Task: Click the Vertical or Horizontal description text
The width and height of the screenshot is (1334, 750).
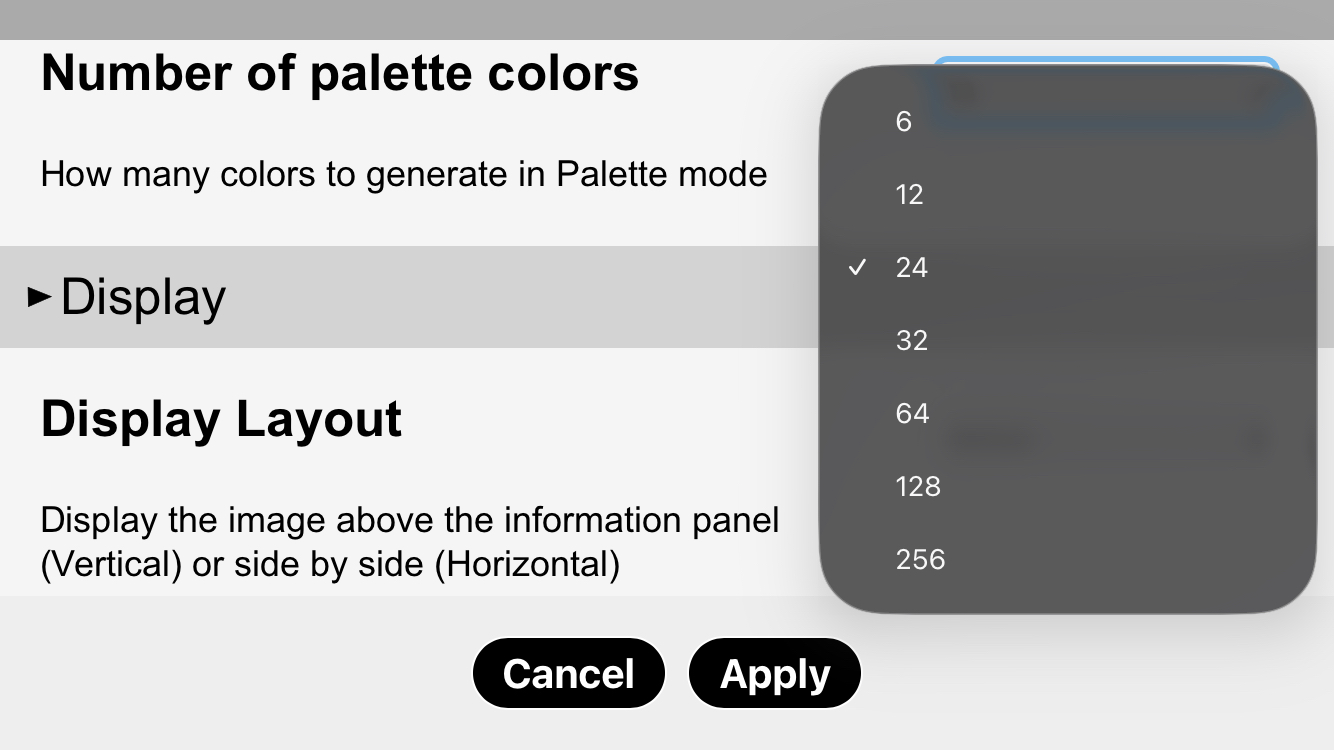Action: 410,542
